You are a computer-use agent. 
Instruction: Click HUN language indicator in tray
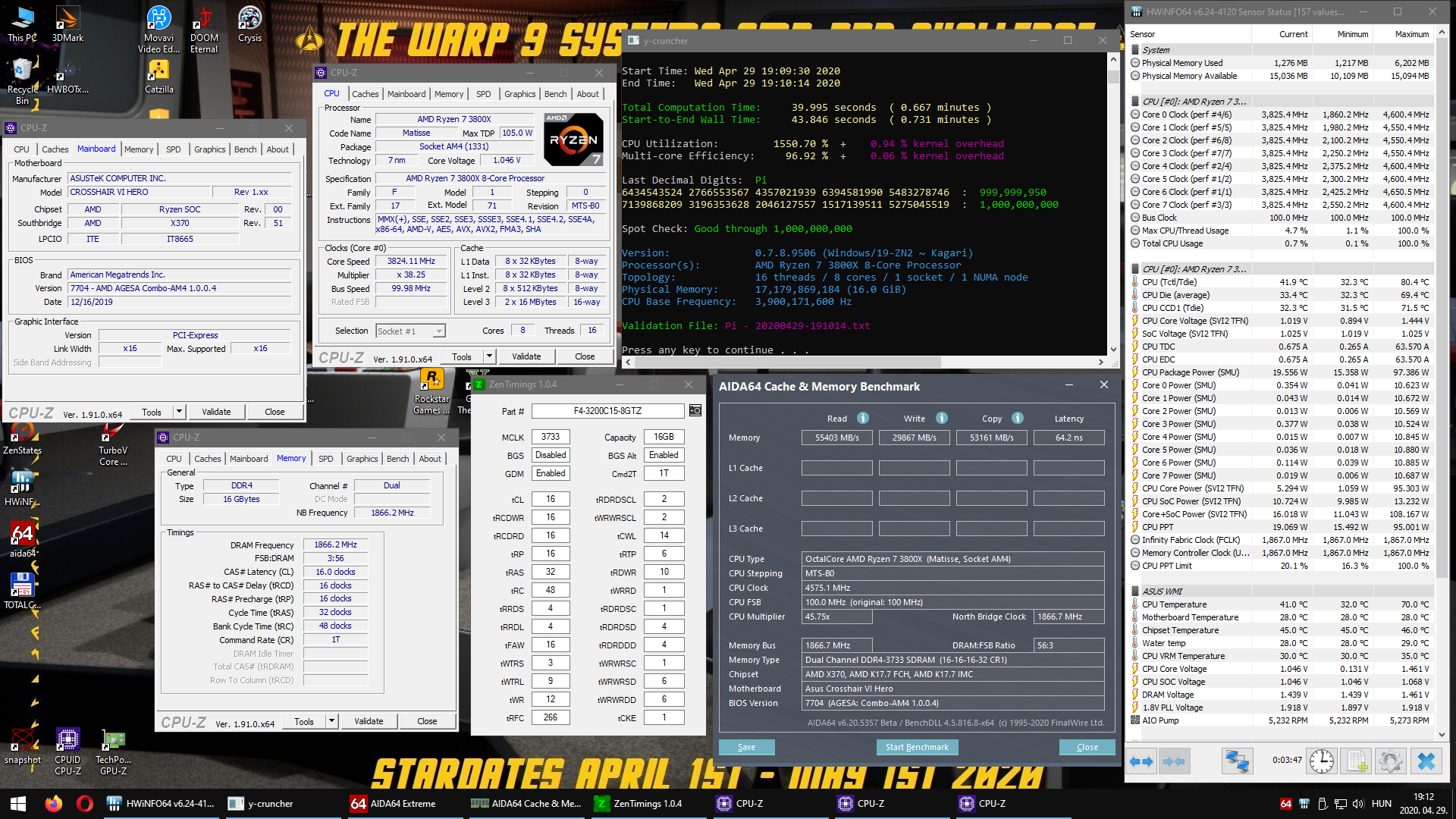tap(1381, 804)
